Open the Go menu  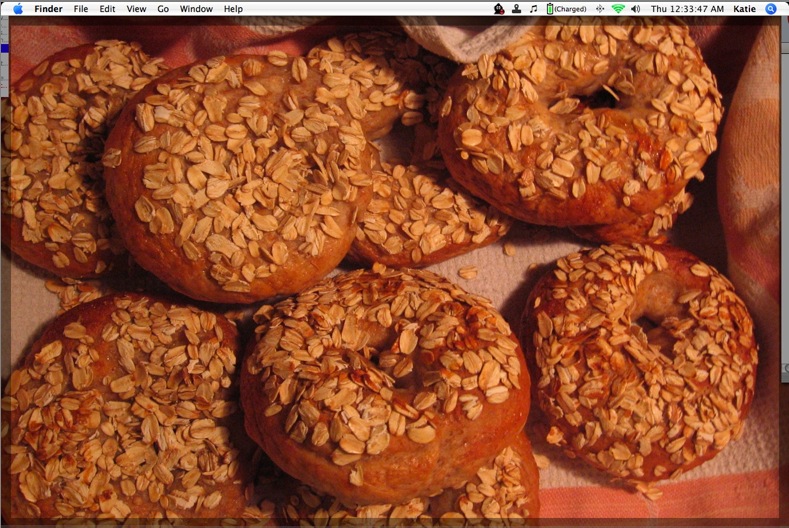click(x=163, y=9)
